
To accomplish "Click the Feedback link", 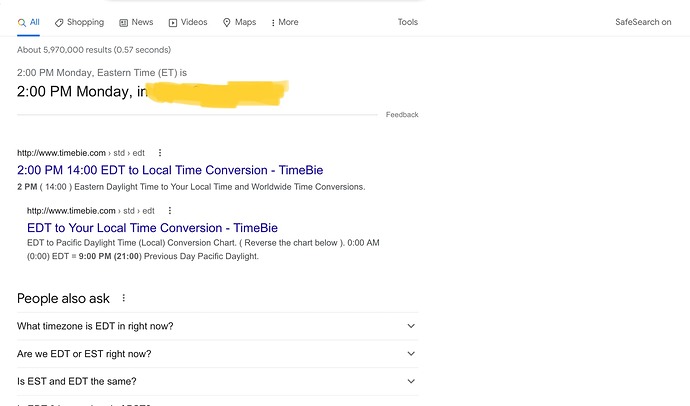I will (402, 115).
